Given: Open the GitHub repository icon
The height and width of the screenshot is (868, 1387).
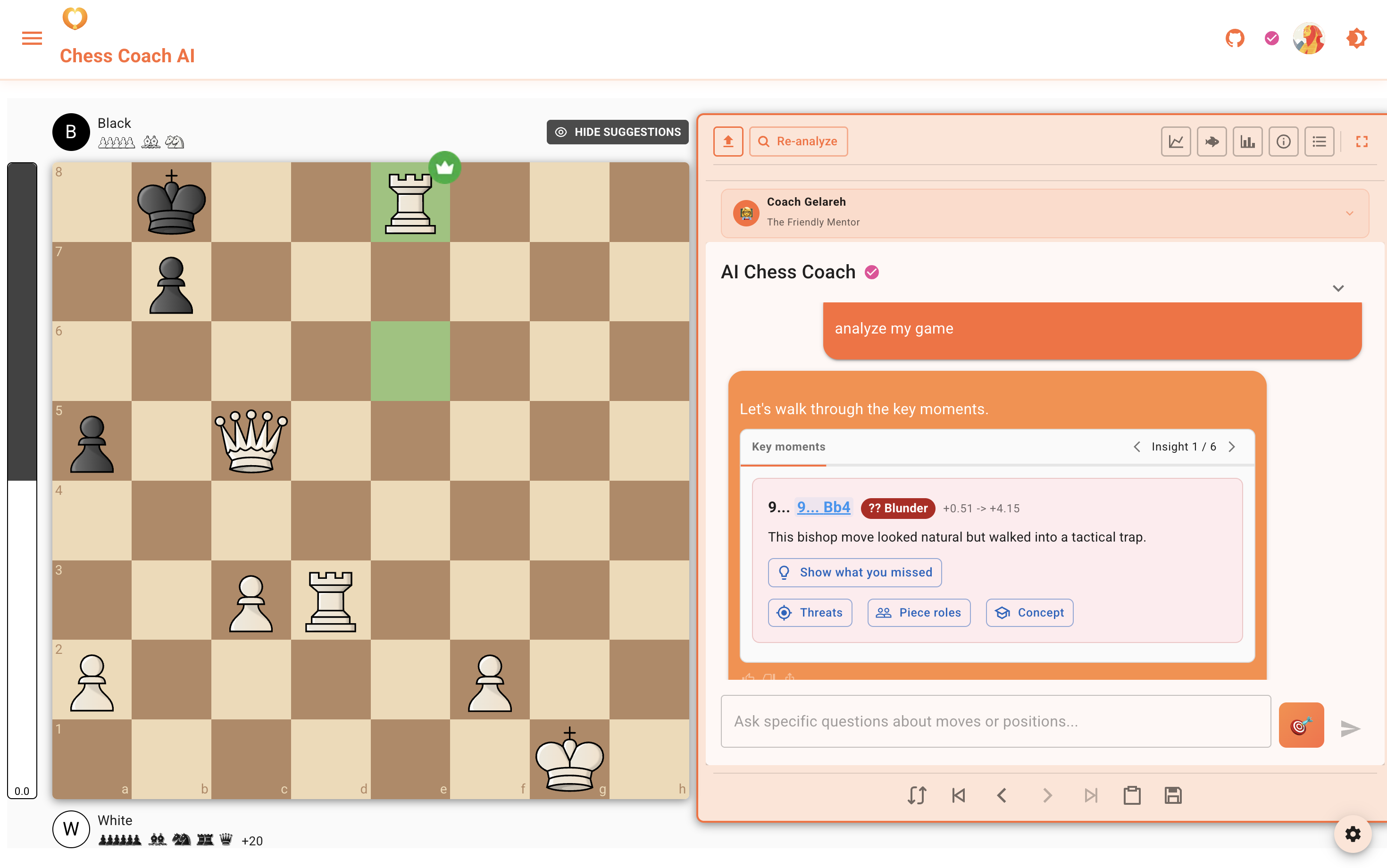Looking at the screenshot, I should pos(1235,39).
